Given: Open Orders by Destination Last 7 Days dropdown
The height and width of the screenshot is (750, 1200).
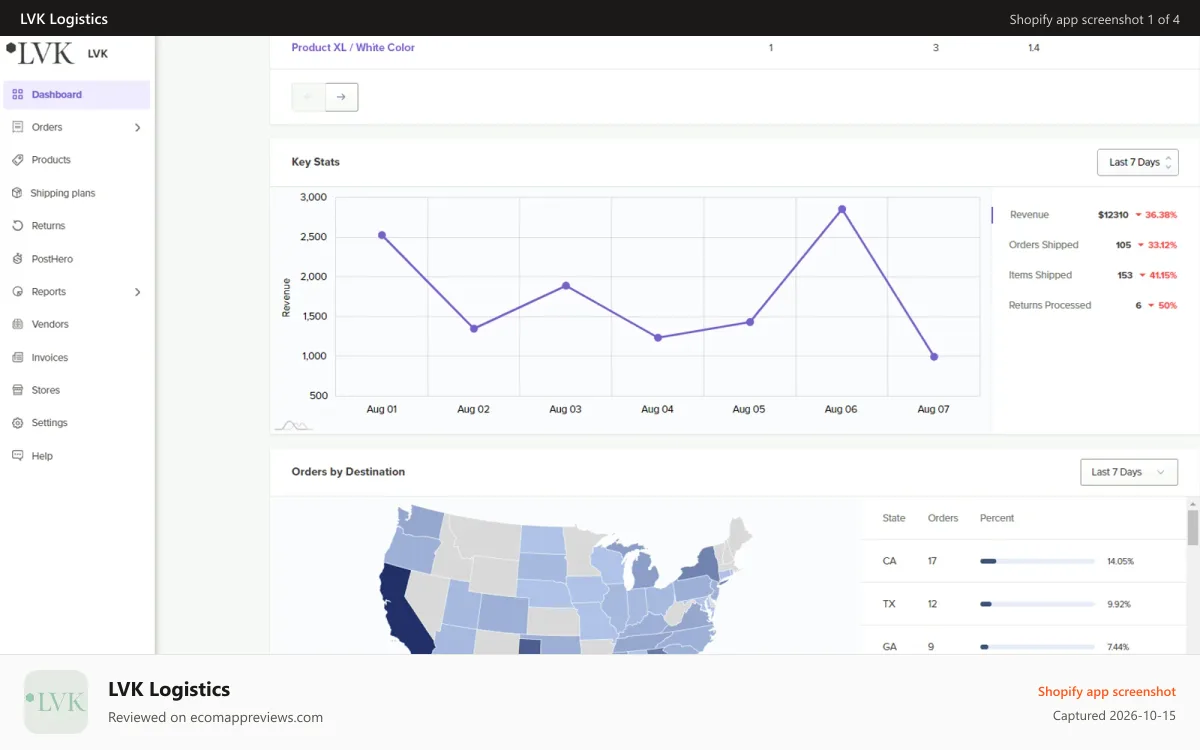Looking at the screenshot, I should coord(1129,472).
